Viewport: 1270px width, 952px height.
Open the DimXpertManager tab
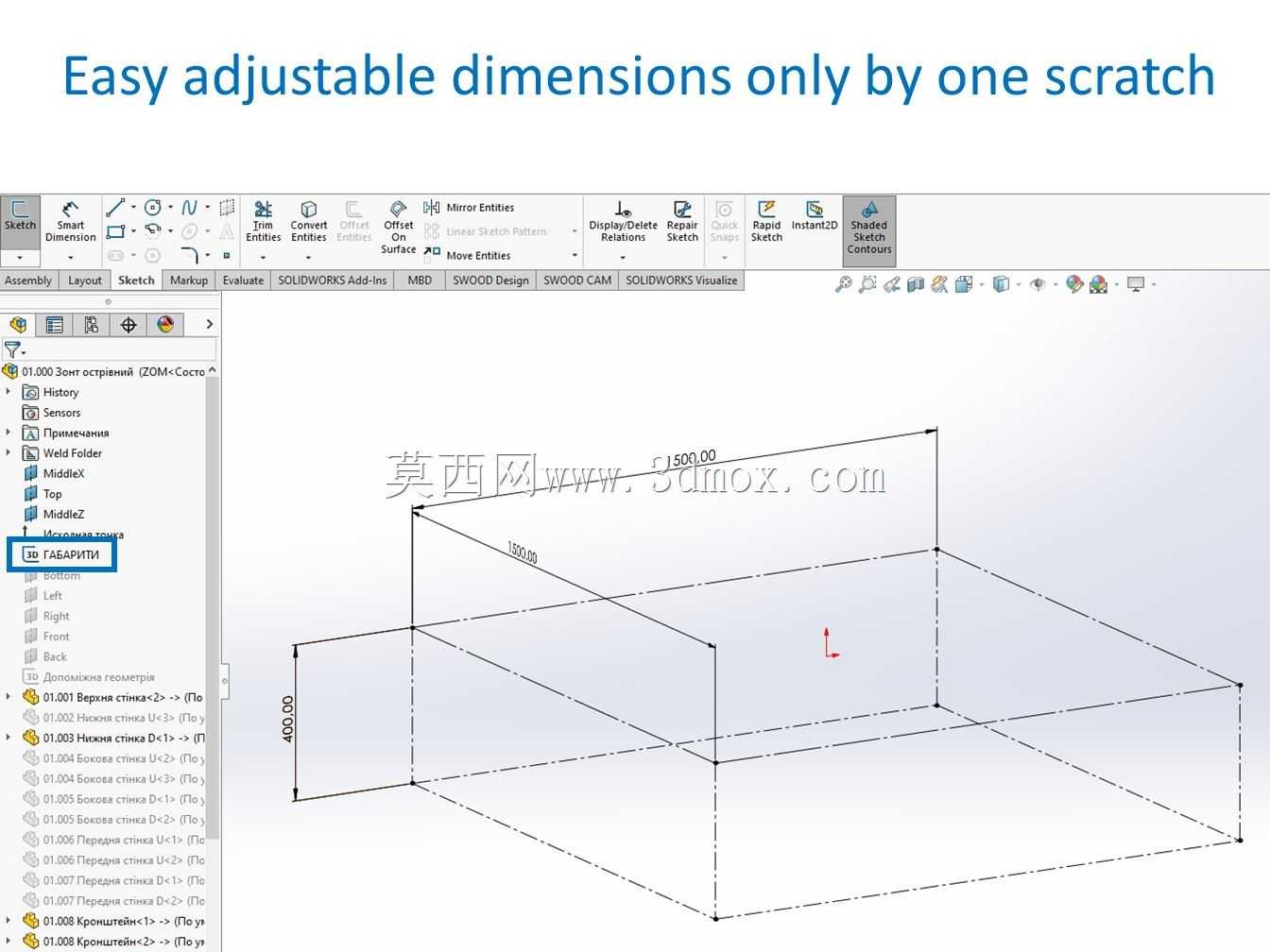coord(129,325)
